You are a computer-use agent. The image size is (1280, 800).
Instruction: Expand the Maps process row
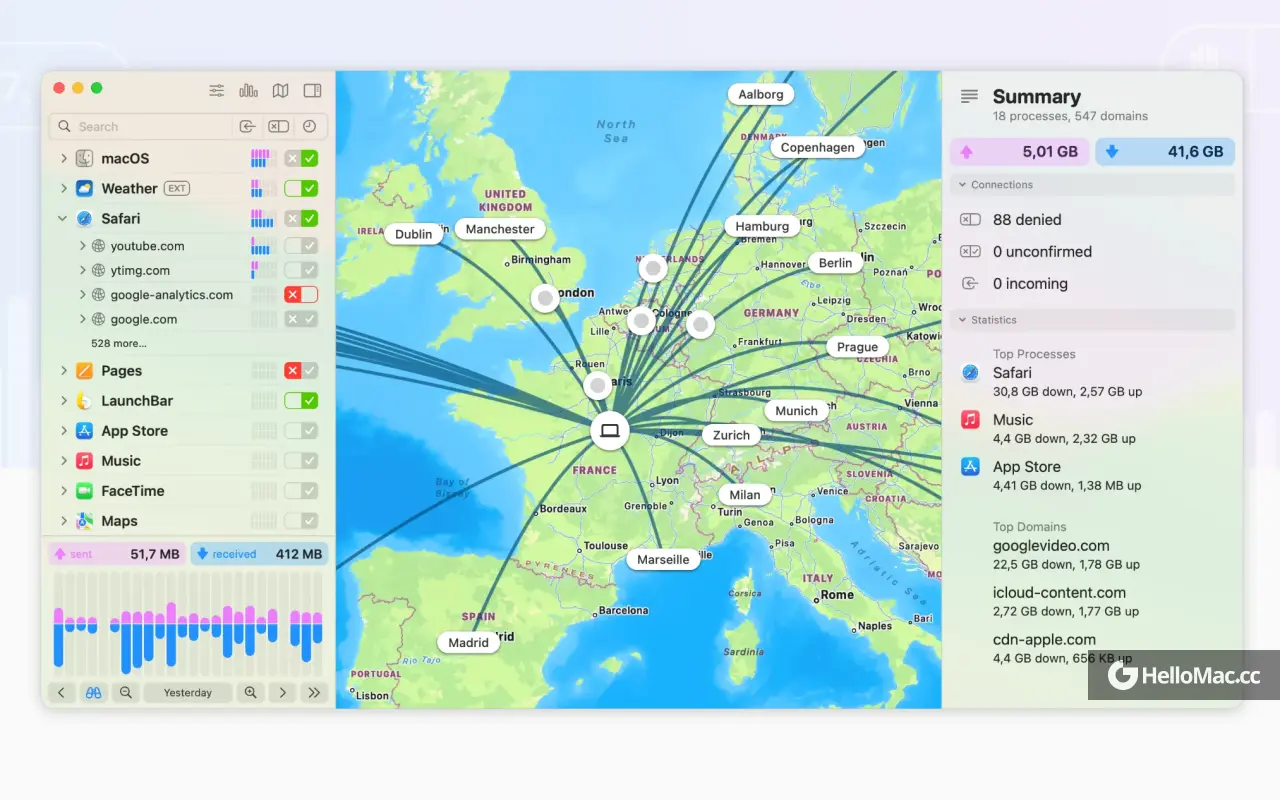63,521
